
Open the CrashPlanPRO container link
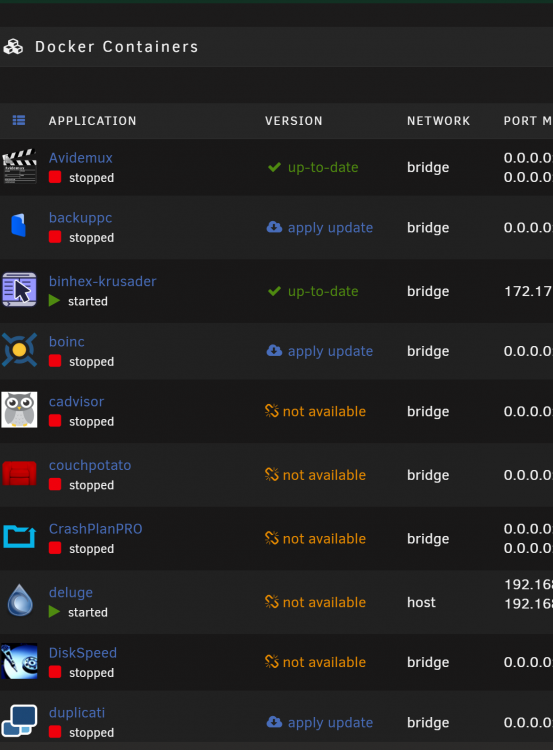[x=95, y=529]
